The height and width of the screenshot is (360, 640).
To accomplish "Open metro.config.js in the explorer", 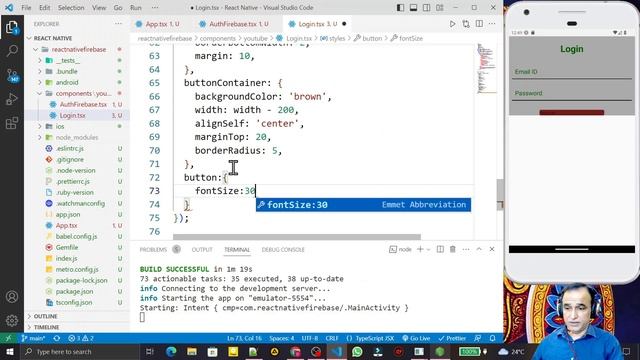I will (78, 269).
